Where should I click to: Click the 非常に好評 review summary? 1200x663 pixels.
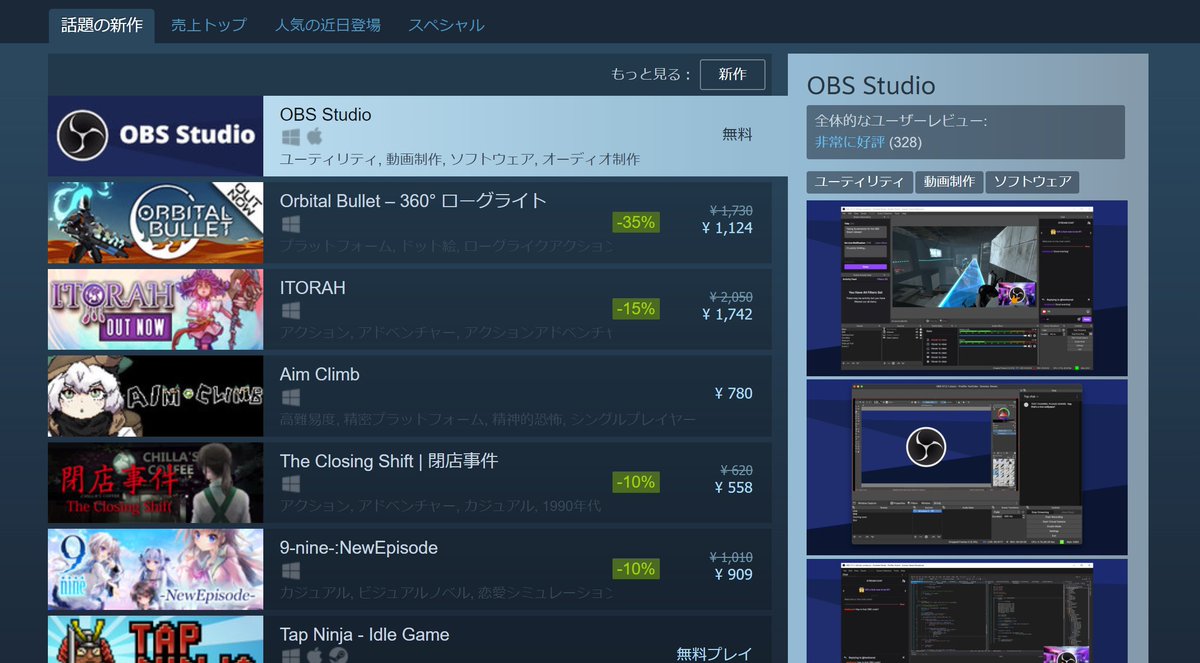click(849, 142)
